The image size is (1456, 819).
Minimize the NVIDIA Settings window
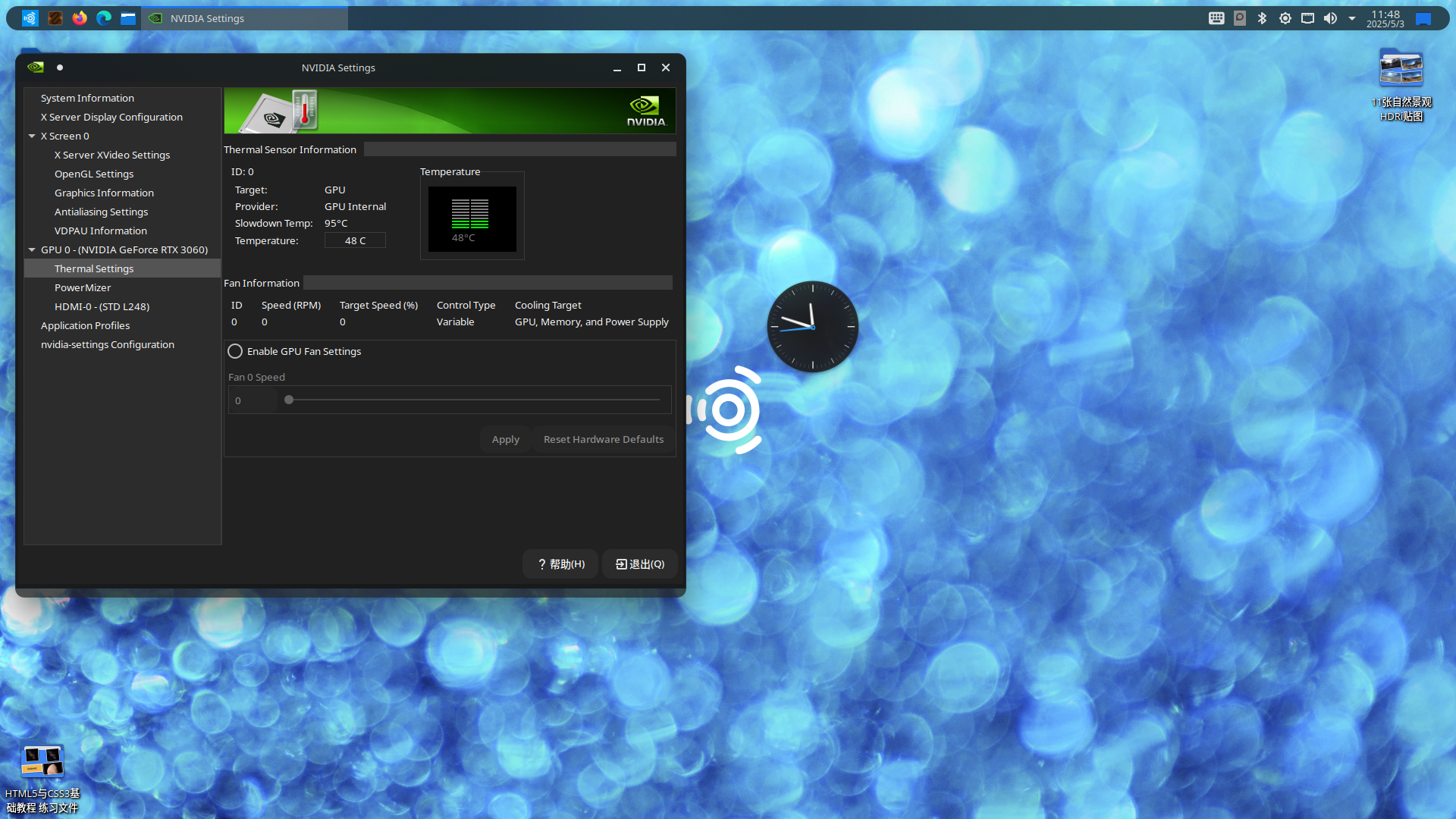pos(617,67)
